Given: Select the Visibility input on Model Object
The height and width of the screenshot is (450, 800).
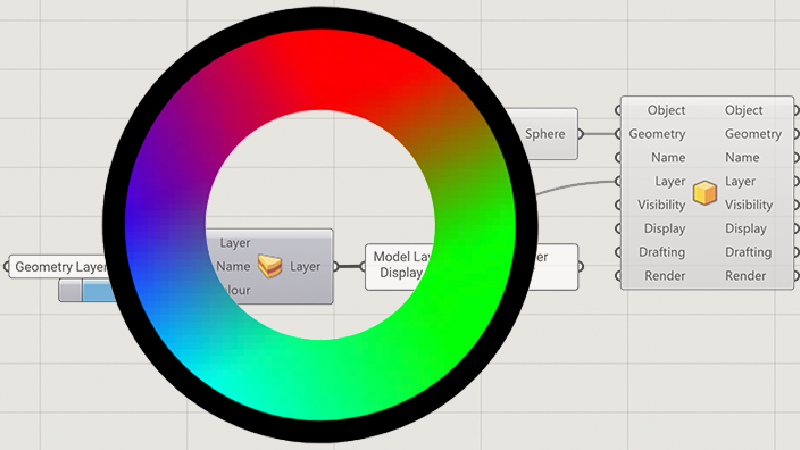Looking at the screenshot, I should tap(661, 205).
